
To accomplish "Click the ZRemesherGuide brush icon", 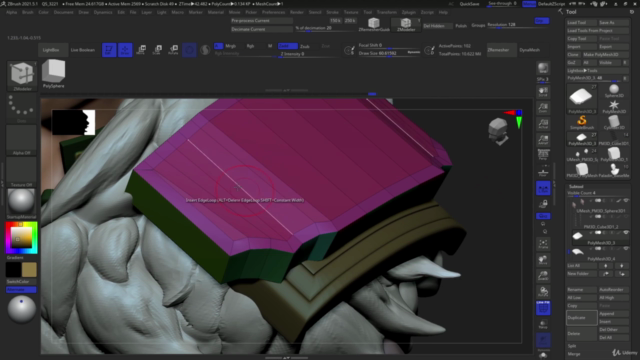I will pyautogui.click(x=374, y=24).
